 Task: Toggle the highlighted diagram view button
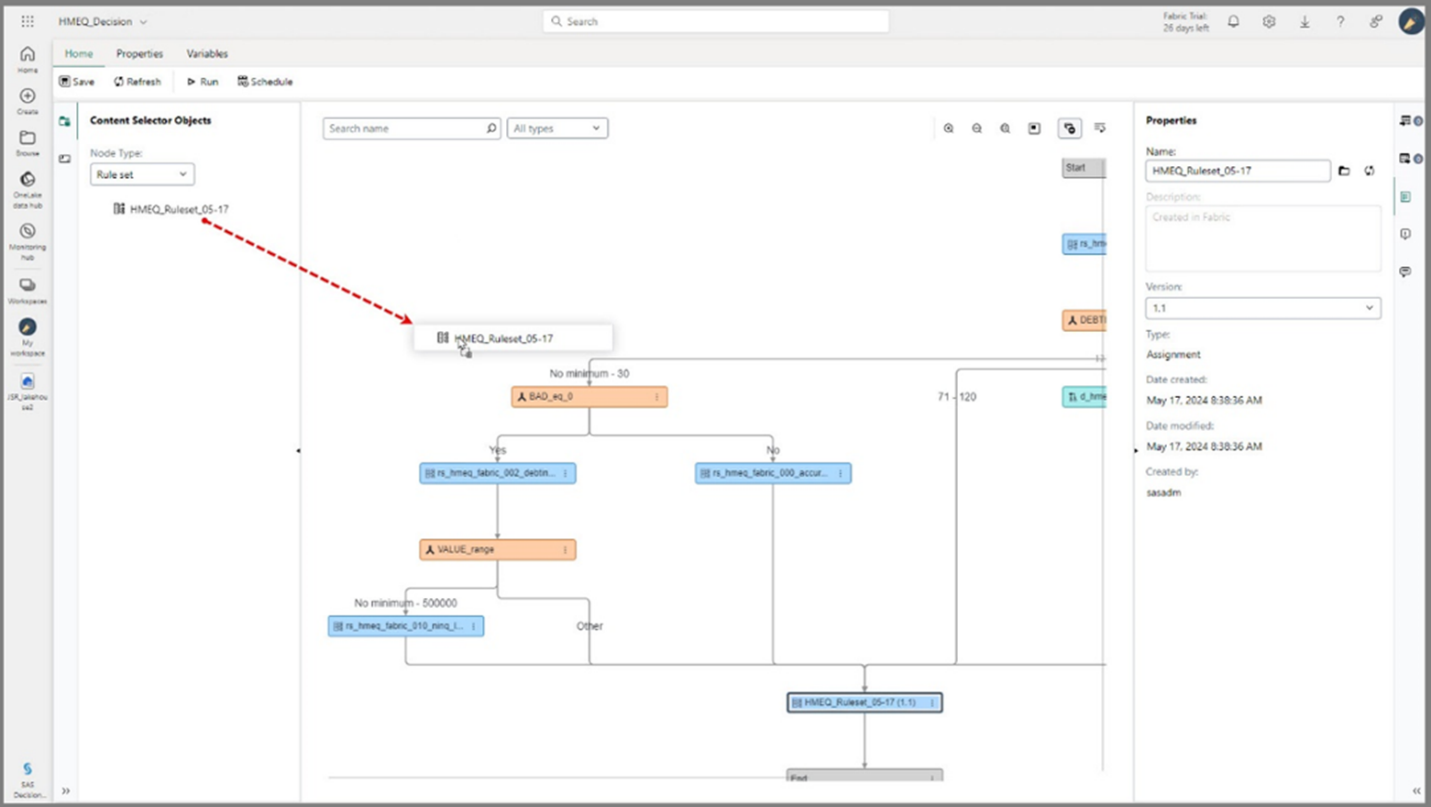pos(1070,128)
